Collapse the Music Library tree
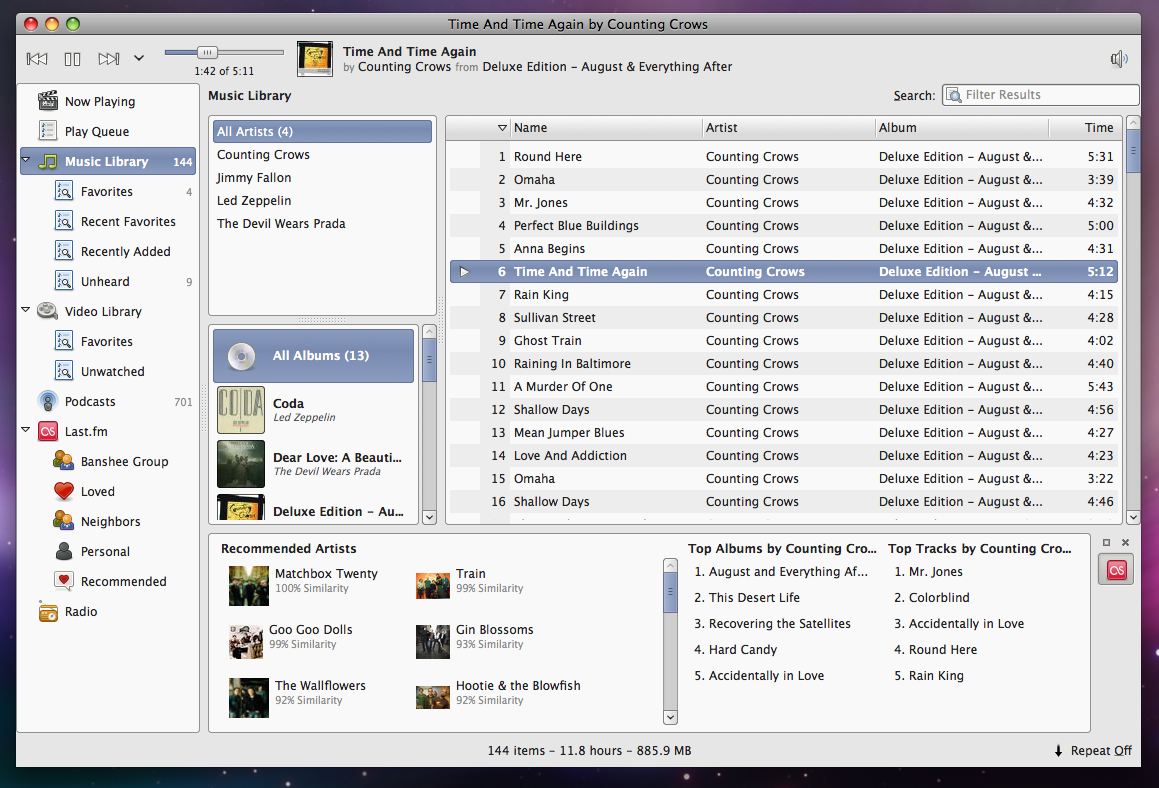Screen dimensions: 1159x788 (x=26, y=160)
